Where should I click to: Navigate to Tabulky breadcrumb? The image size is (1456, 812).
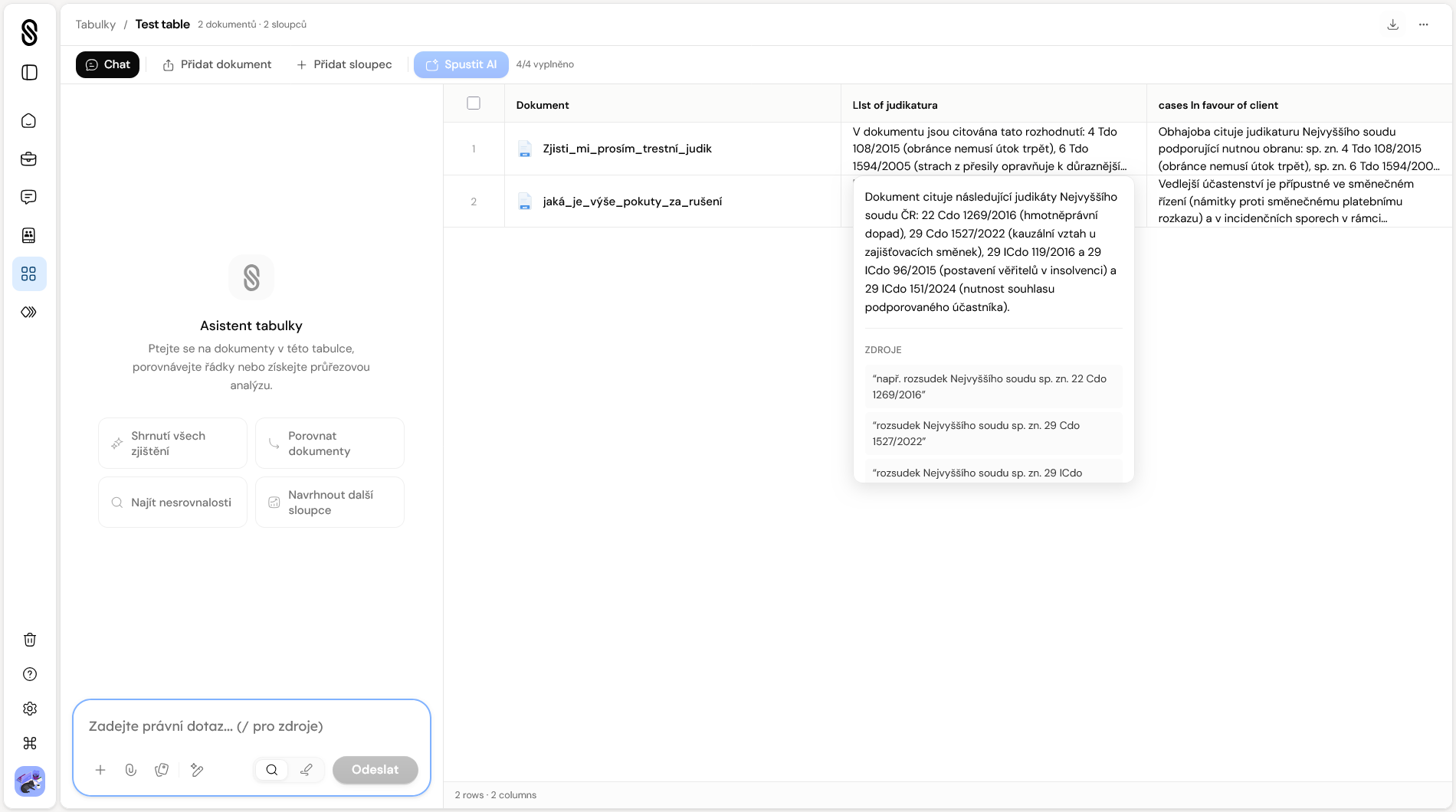95,25
